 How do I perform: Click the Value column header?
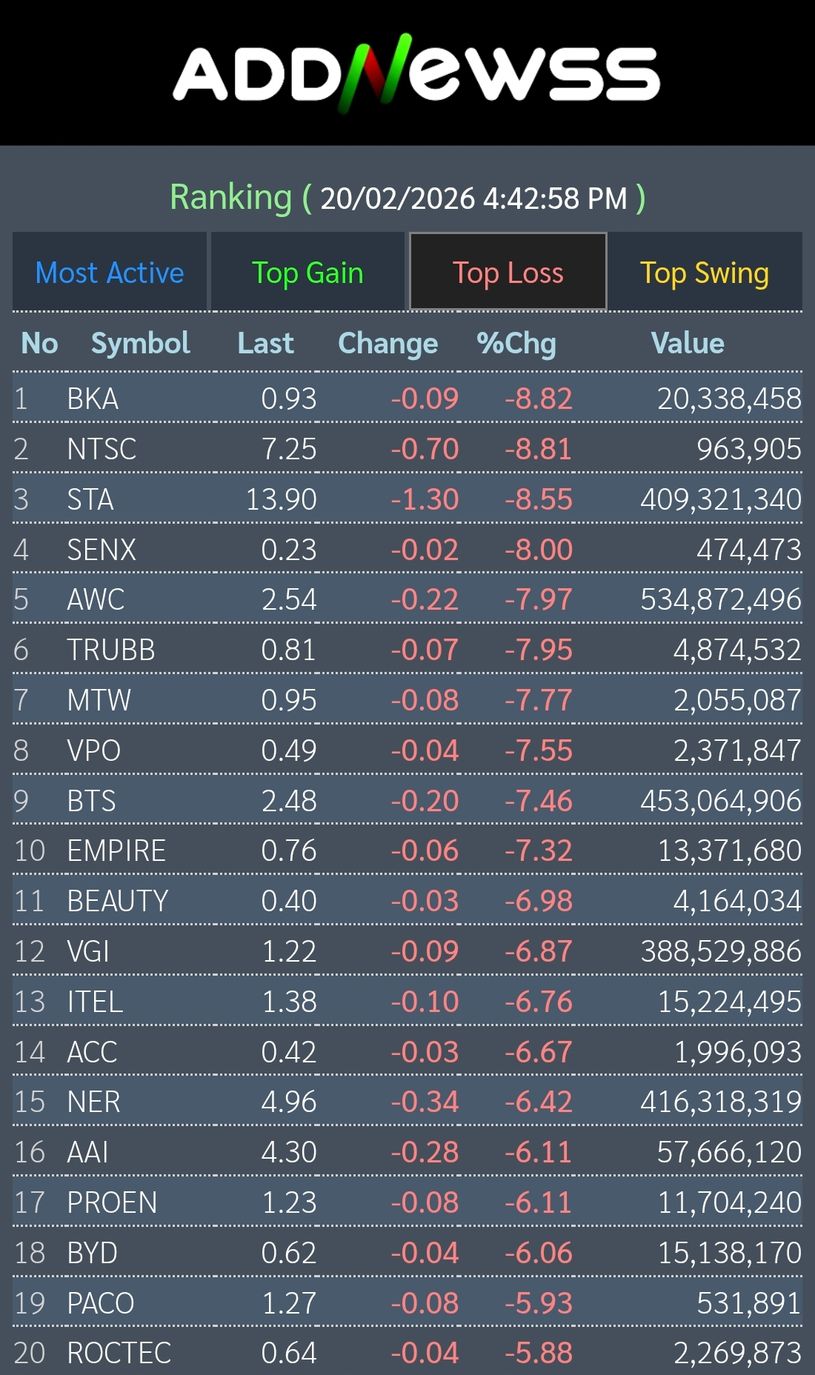pos(687,343)
